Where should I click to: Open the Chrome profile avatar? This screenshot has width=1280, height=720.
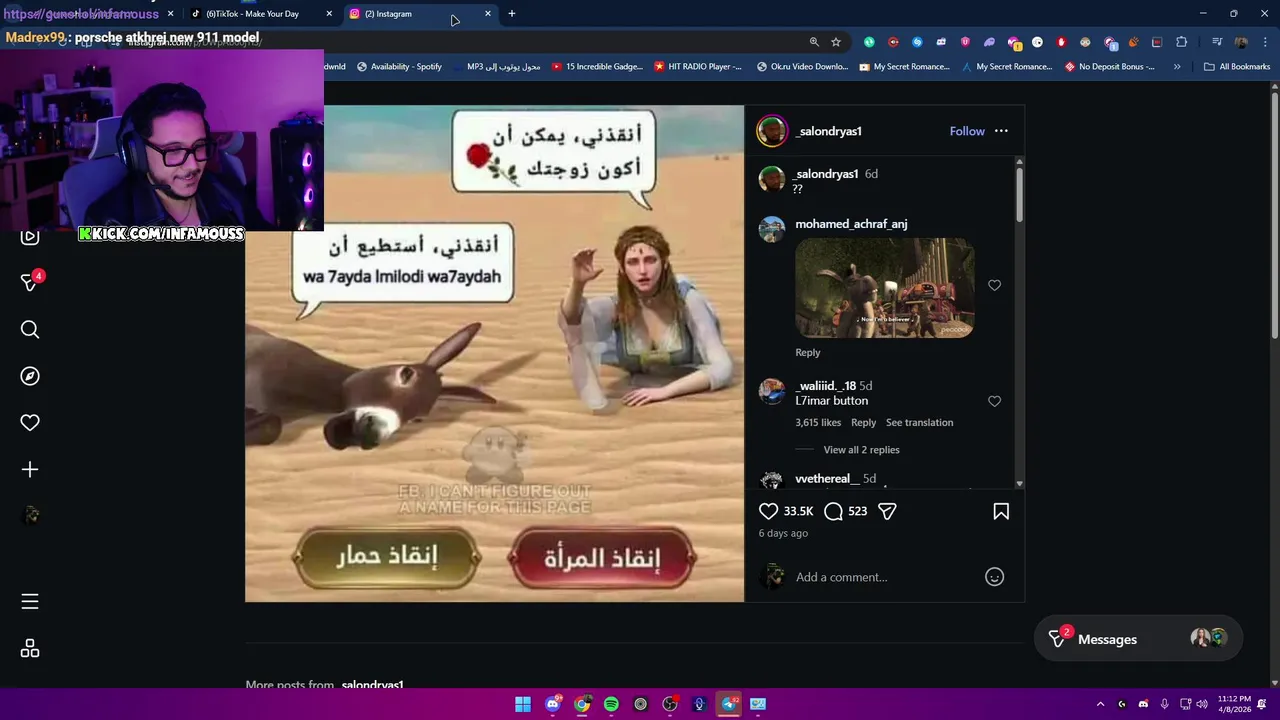coord(1241,42)
